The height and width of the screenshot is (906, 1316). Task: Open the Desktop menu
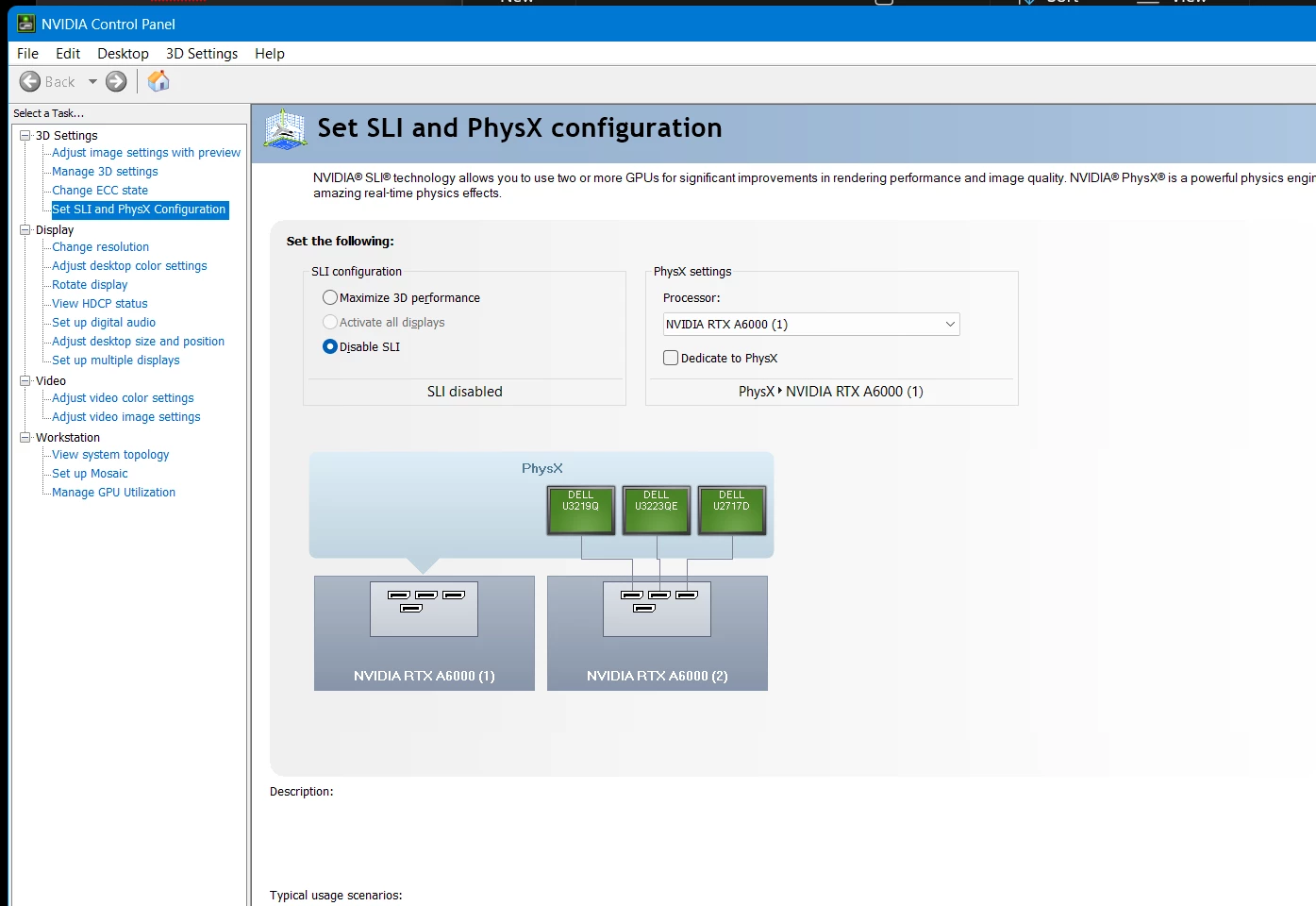(123, 54)
